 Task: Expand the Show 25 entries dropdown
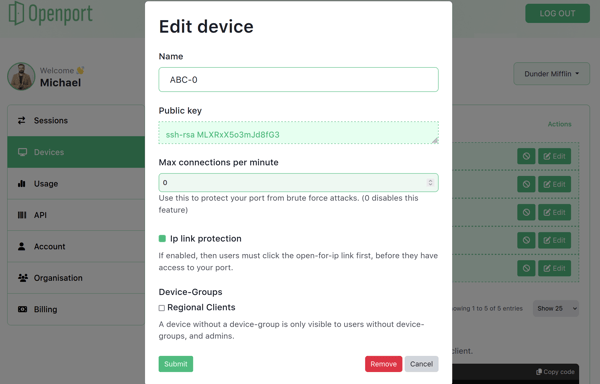tap(556, 308)
